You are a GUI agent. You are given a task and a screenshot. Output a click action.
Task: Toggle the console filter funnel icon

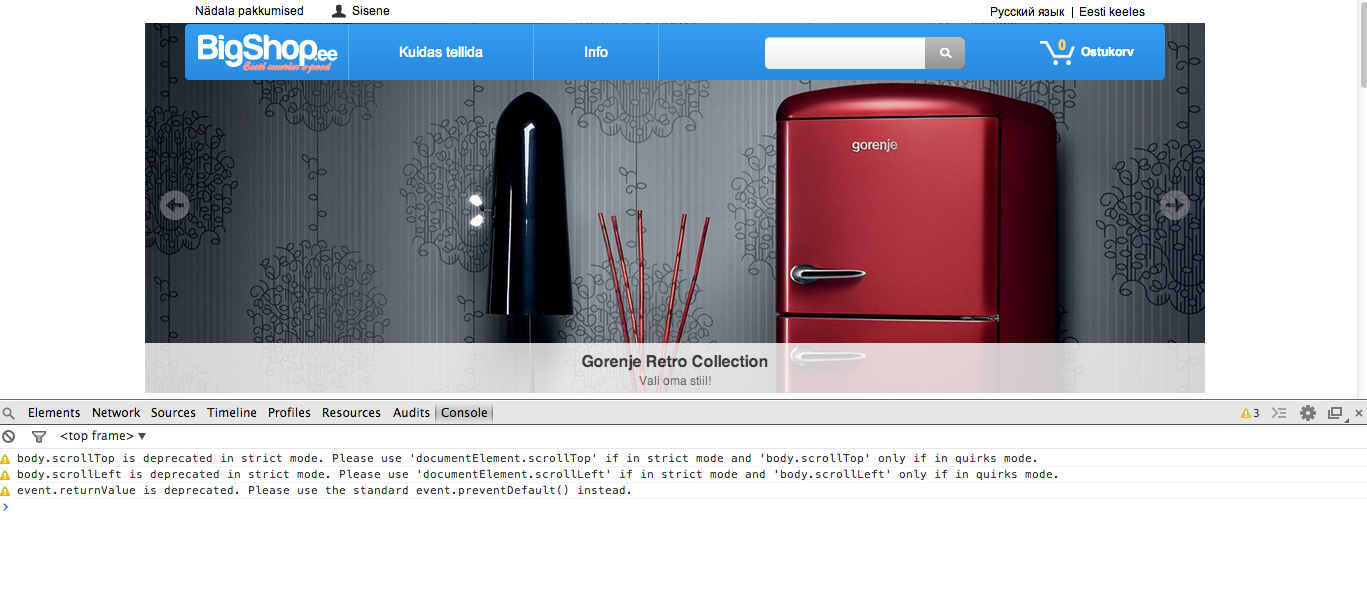39,437
